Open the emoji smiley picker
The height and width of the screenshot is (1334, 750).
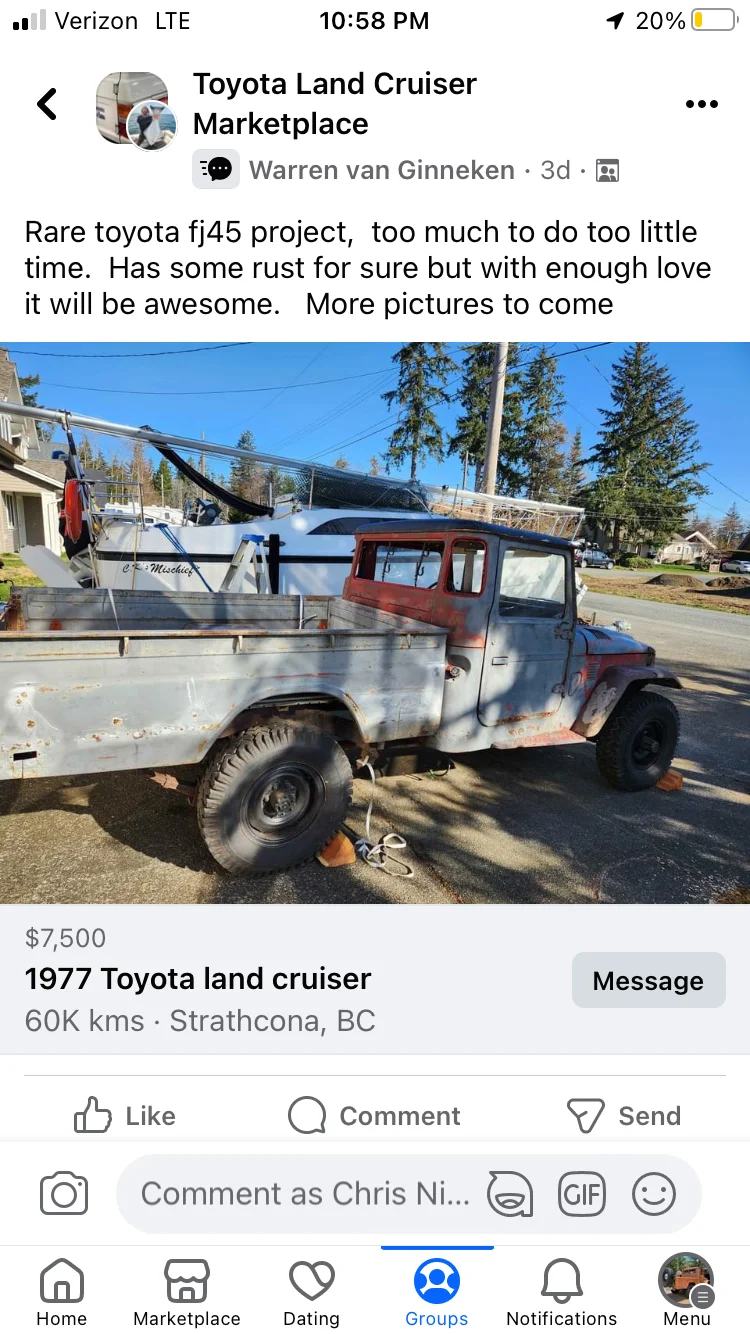[x=654, y=1194]
